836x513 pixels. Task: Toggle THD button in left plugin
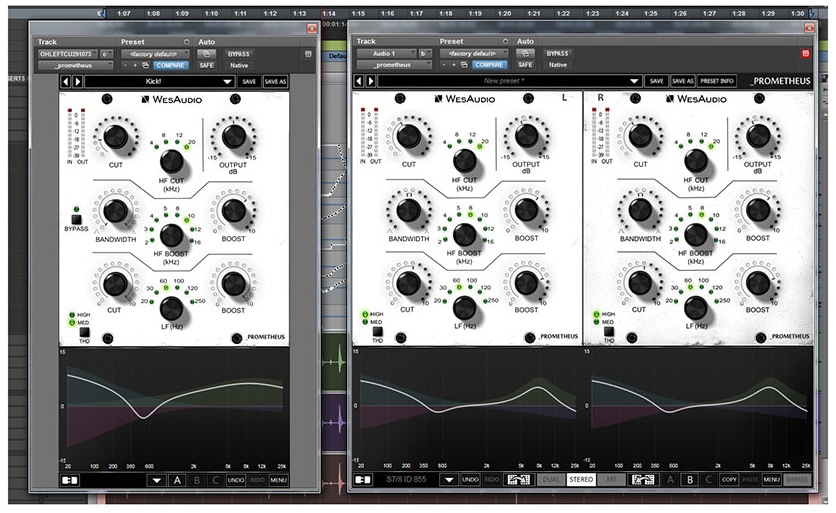[84, 333]
